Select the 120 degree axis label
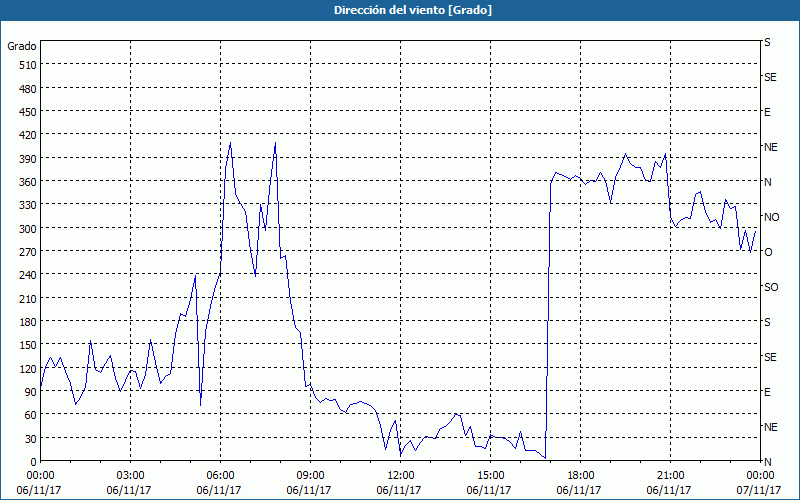Viewport: 800px width, 500px height. [28, 369]
